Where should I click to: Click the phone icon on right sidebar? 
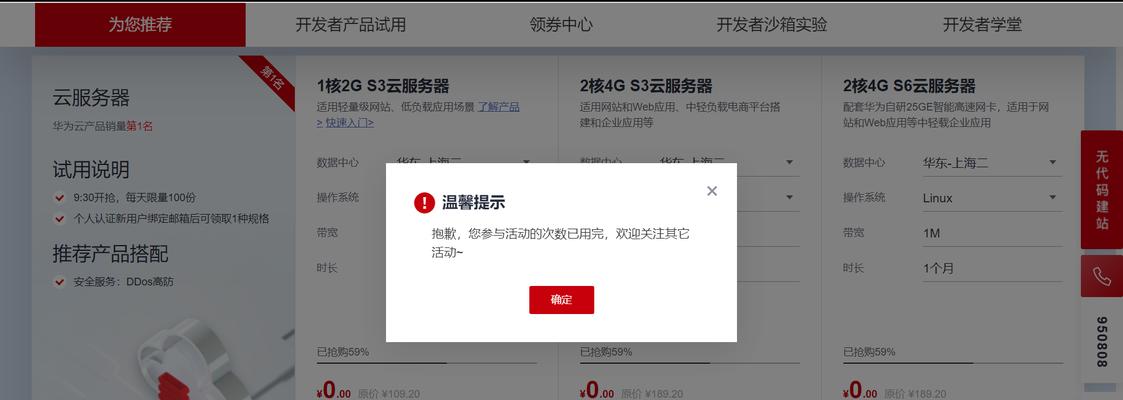coord(1102,276)
